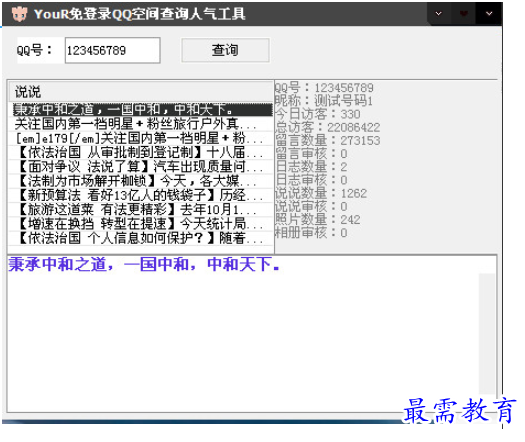
Task: Select row 【法制为市场解开枷锁】
Action: [x=141, y=181]
